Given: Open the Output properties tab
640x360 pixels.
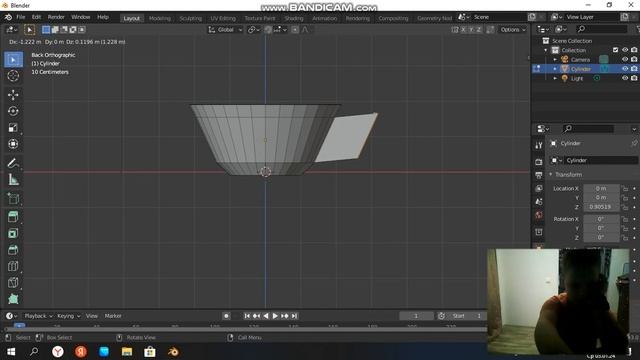Looking at the screenshot, I should [539, 175].
